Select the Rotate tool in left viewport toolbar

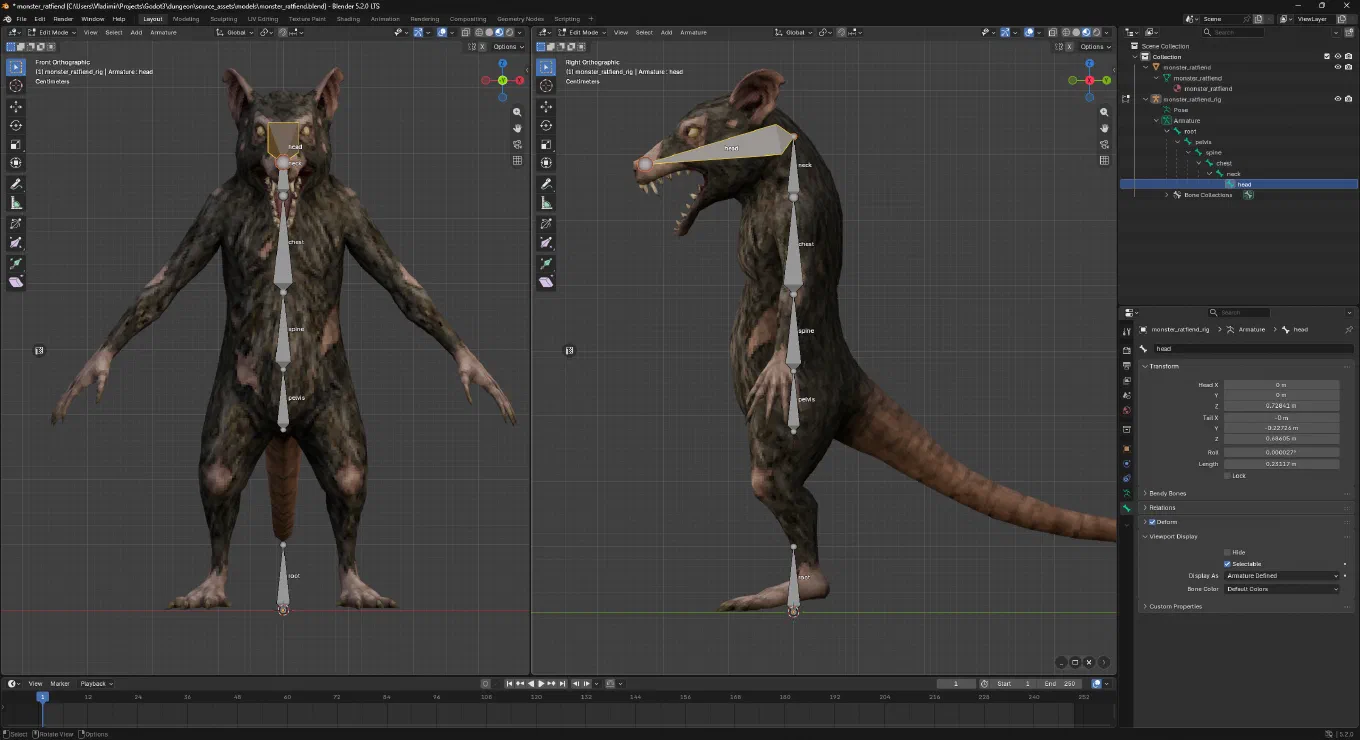[16, 125]
